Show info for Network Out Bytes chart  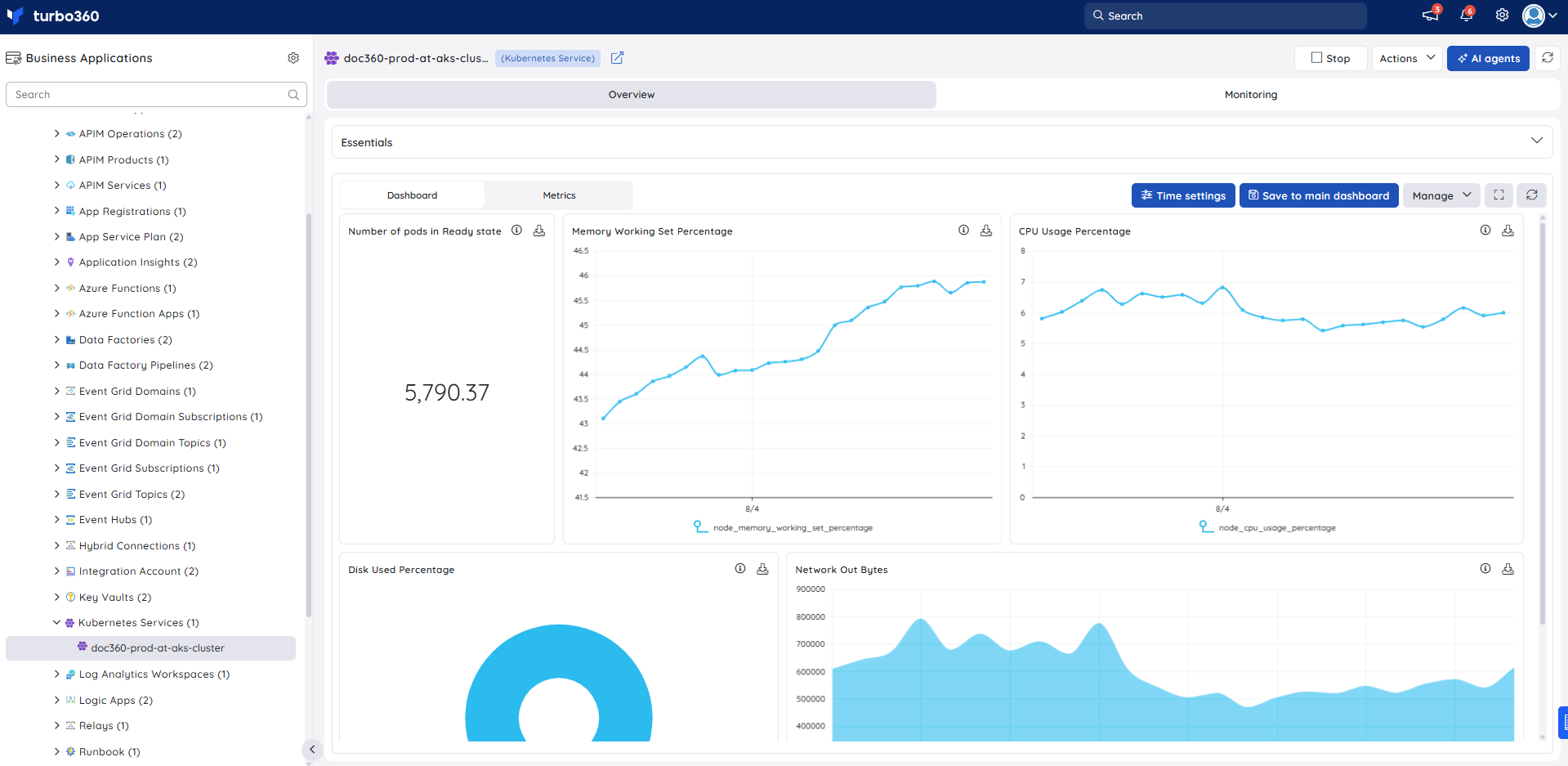coord(1485,569)
